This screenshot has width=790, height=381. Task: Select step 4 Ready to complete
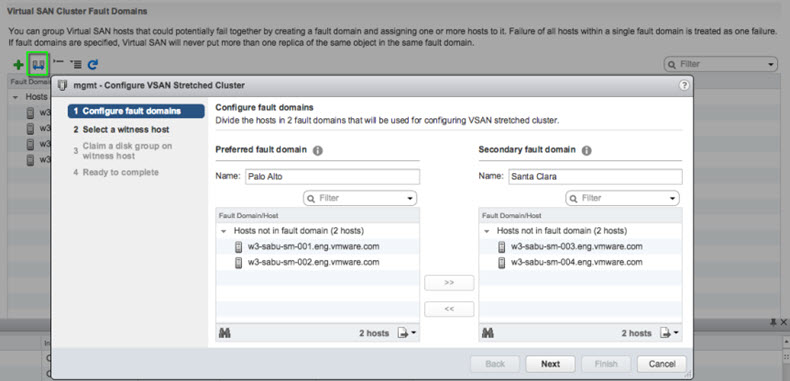tap(116, 172)
